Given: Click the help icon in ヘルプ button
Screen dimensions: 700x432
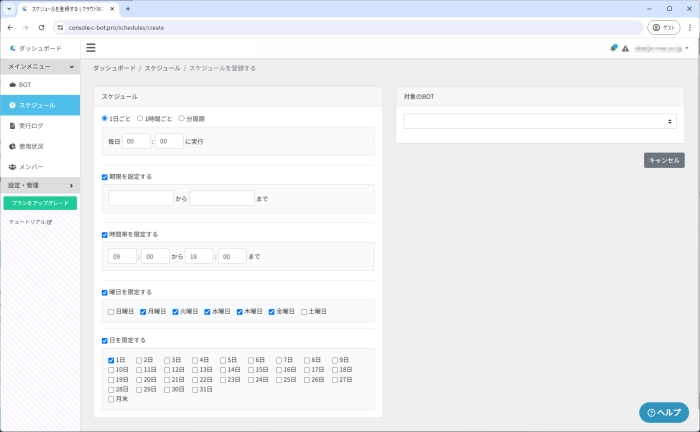Looking at the screenshot, I should click(652, 412).
